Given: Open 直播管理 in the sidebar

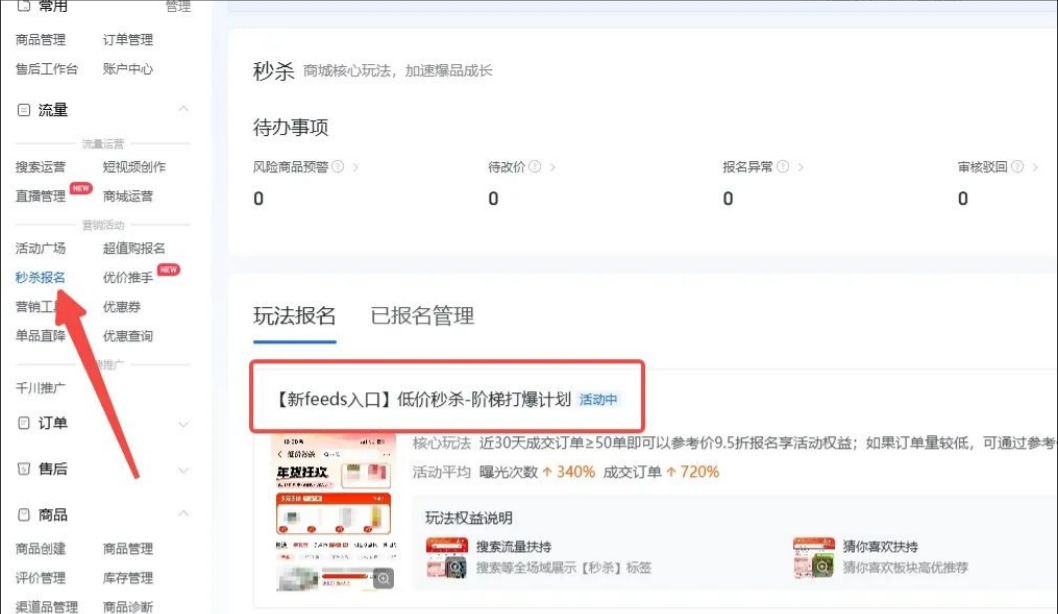Looking at the screenshot, I should (x=40, y=196).
